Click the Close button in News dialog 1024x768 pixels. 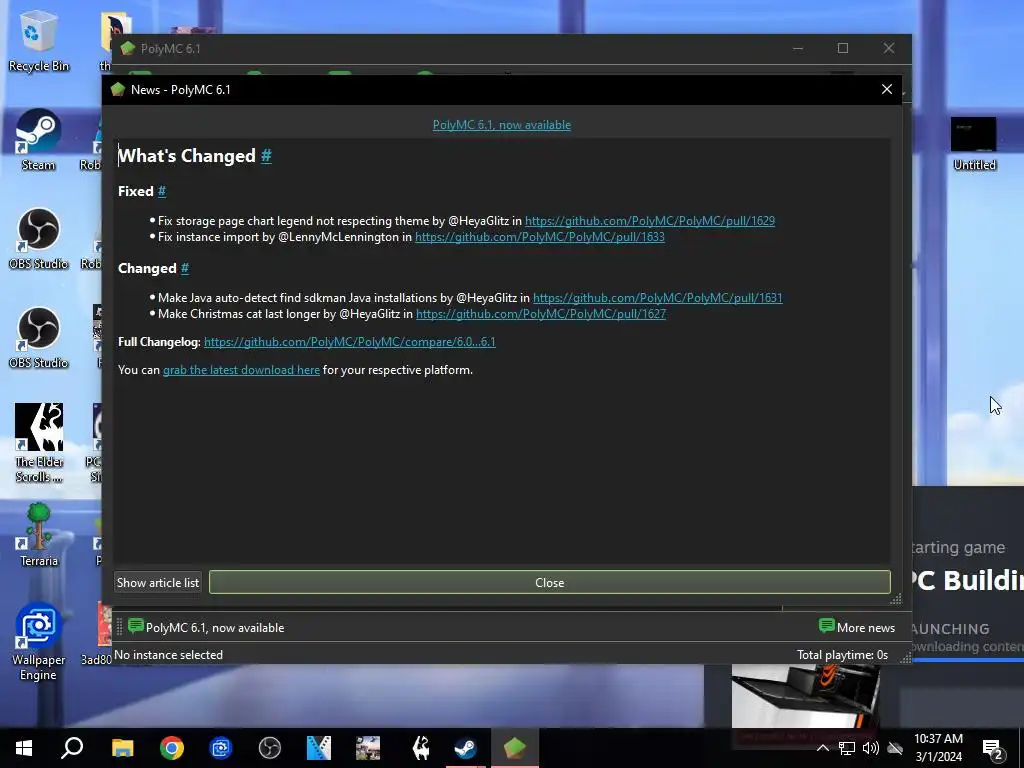pos(550,583)
